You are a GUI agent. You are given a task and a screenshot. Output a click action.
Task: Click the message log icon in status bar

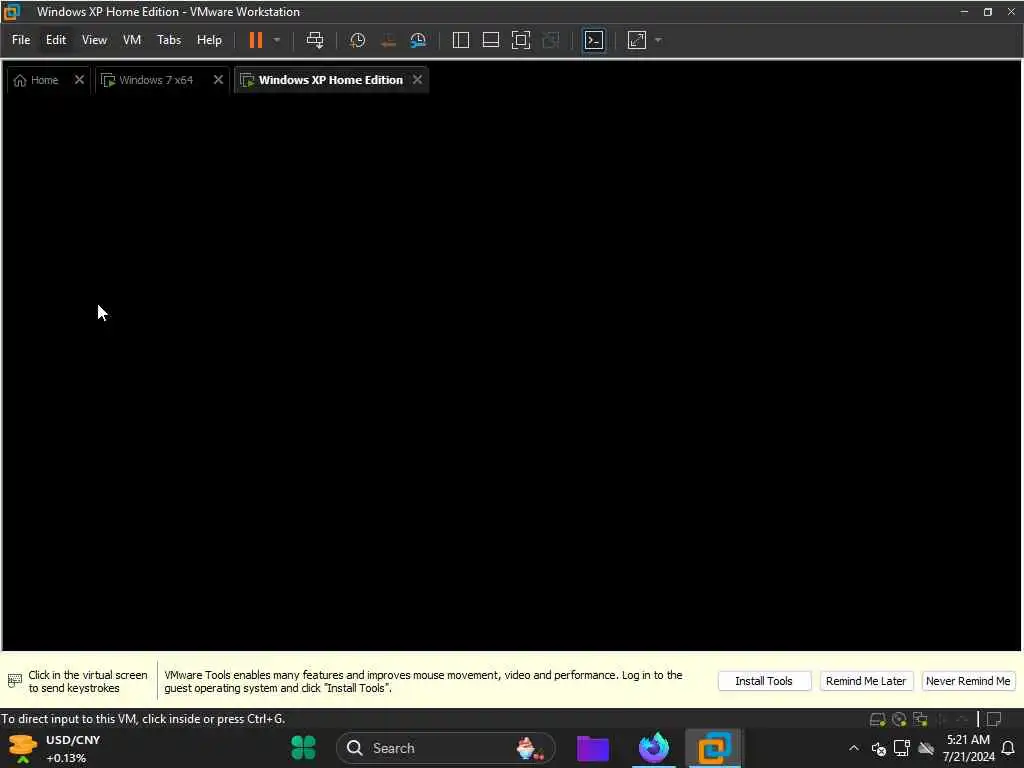[x=994, y=719]
